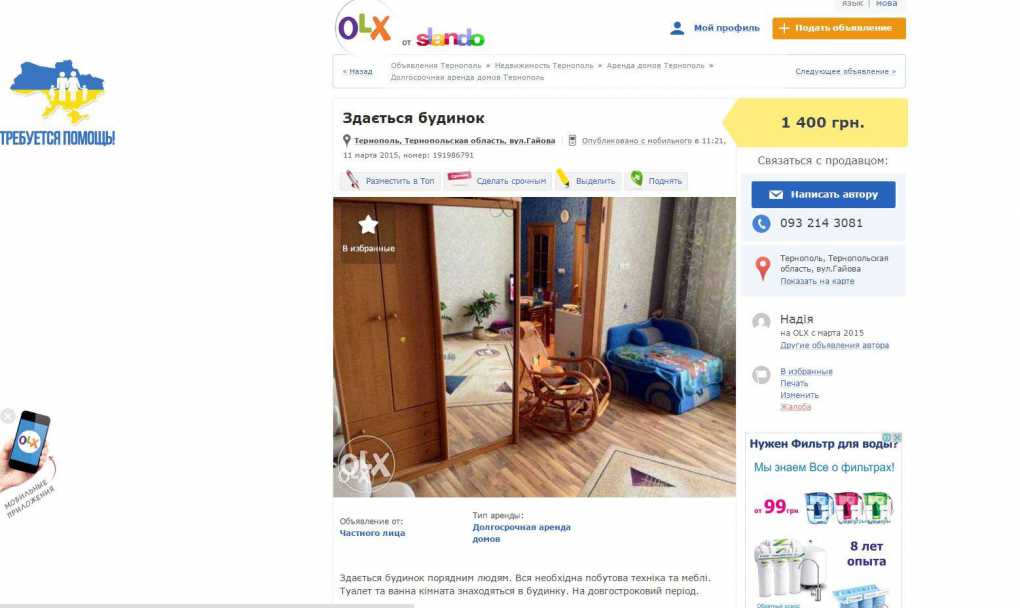Image resolution: width=1020 pixels, height=608 pixels.
Task: Click Разместить в Топ
Action: point(390,181)
